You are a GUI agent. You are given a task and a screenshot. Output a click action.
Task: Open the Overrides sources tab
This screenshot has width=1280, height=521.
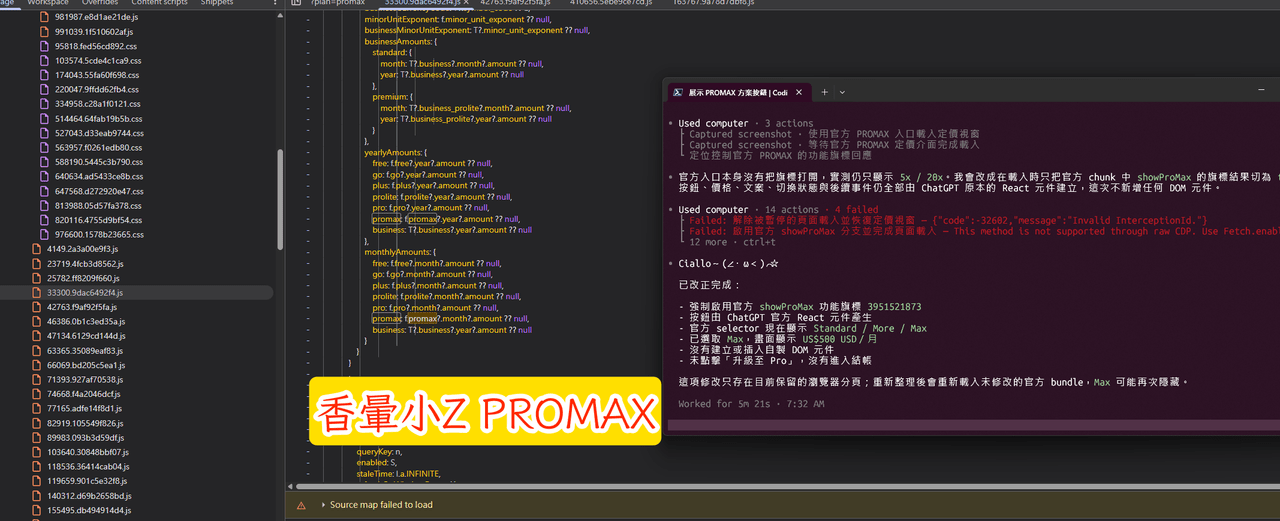(99, 3)
